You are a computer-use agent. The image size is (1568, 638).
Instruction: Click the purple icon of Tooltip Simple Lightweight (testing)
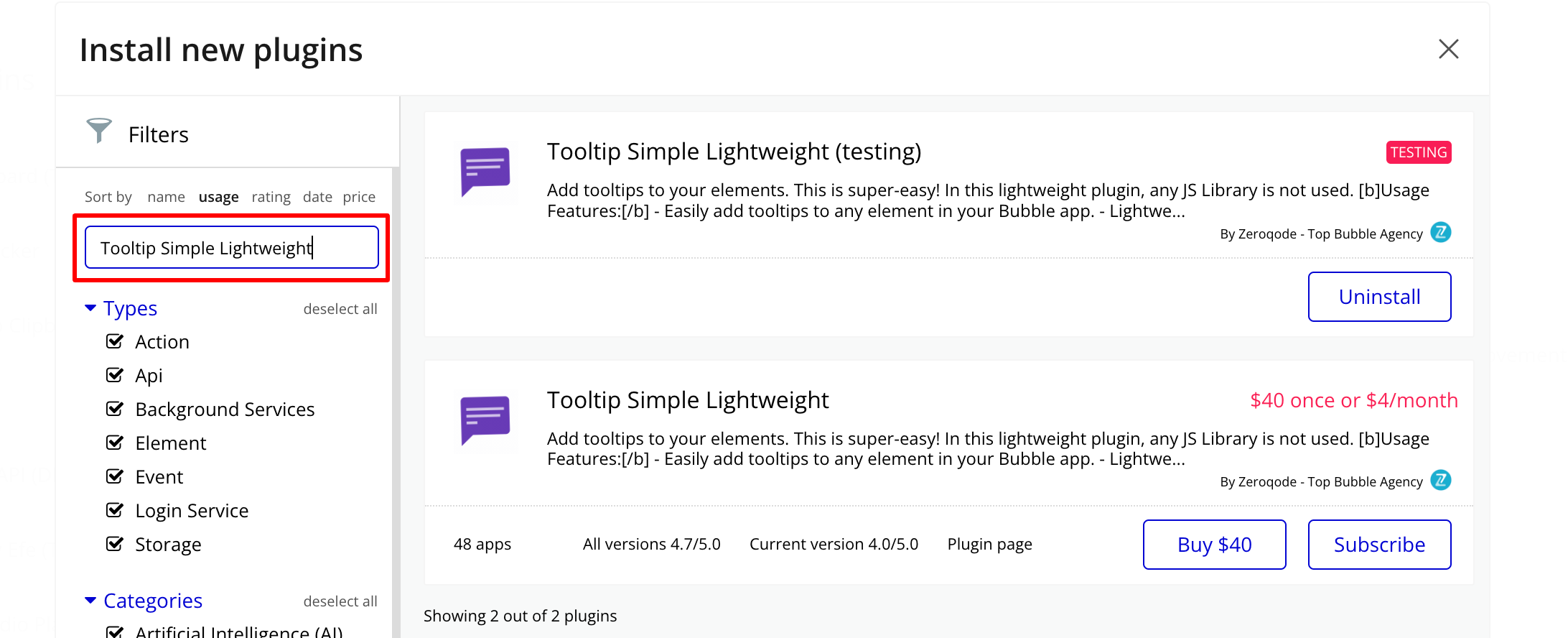[x=485, y=172]
